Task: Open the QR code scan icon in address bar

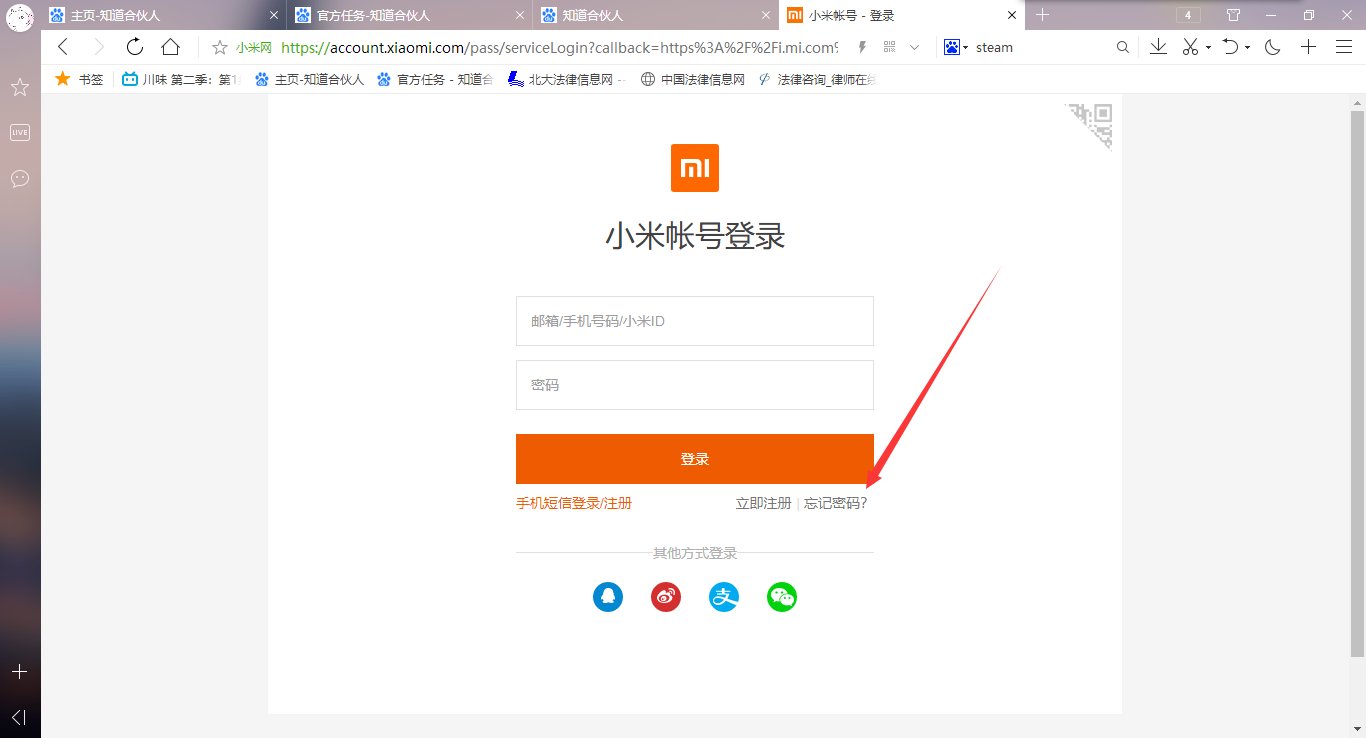Action: click(x=888, y=47)
